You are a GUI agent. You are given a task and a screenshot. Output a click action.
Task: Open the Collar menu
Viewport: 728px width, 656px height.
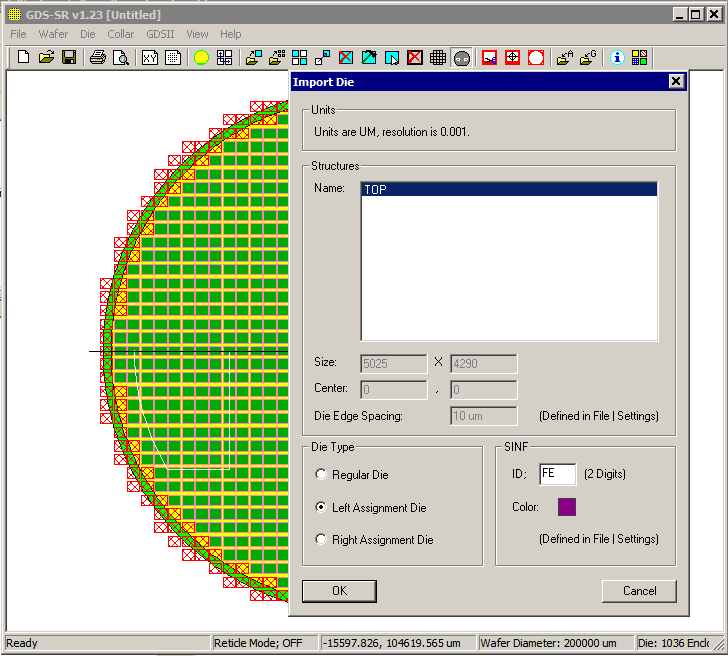tap(120, 34)
